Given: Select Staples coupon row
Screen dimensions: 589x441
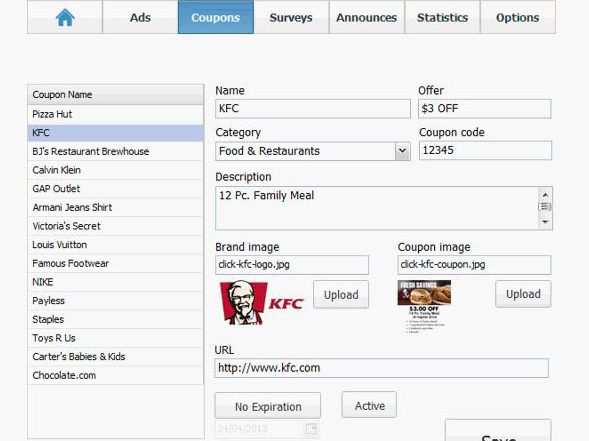Looking at the screenshot, I should point(115,319).
